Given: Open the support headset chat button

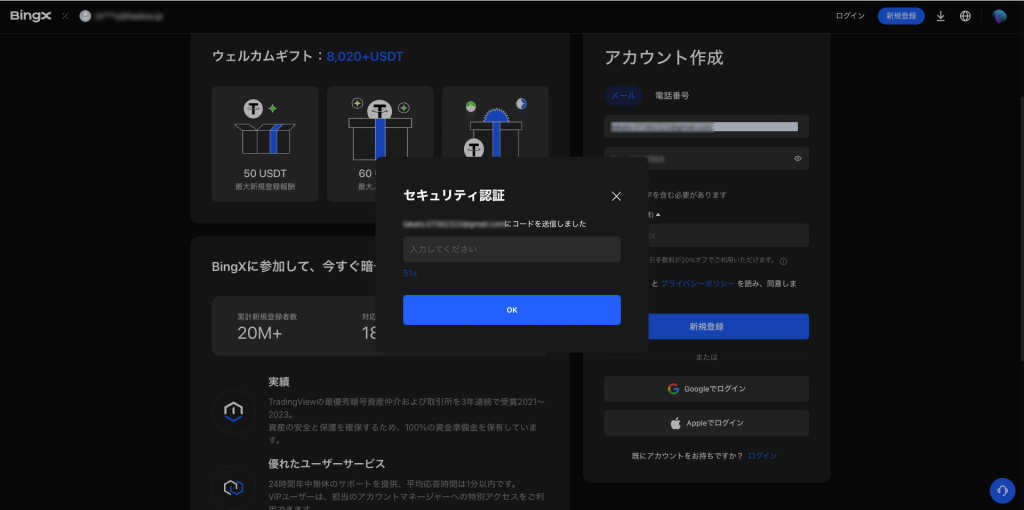Looking at the screenshot, I should click(x=1001, y=490).
